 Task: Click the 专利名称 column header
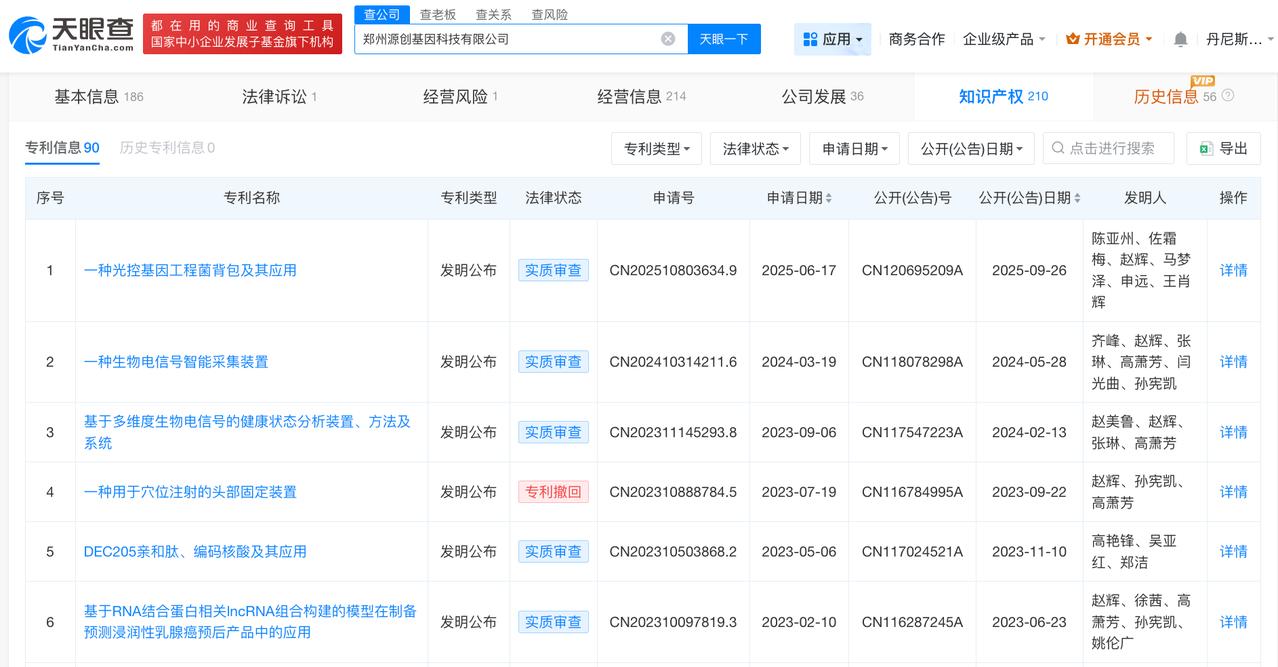pos(252,198)
